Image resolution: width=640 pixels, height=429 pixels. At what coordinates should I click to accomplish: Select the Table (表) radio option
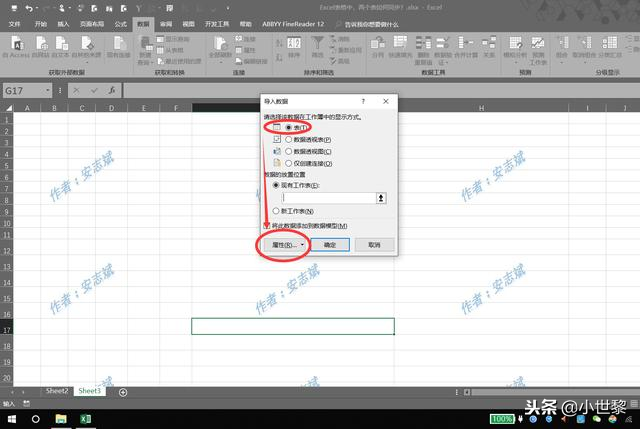point(289,127)
